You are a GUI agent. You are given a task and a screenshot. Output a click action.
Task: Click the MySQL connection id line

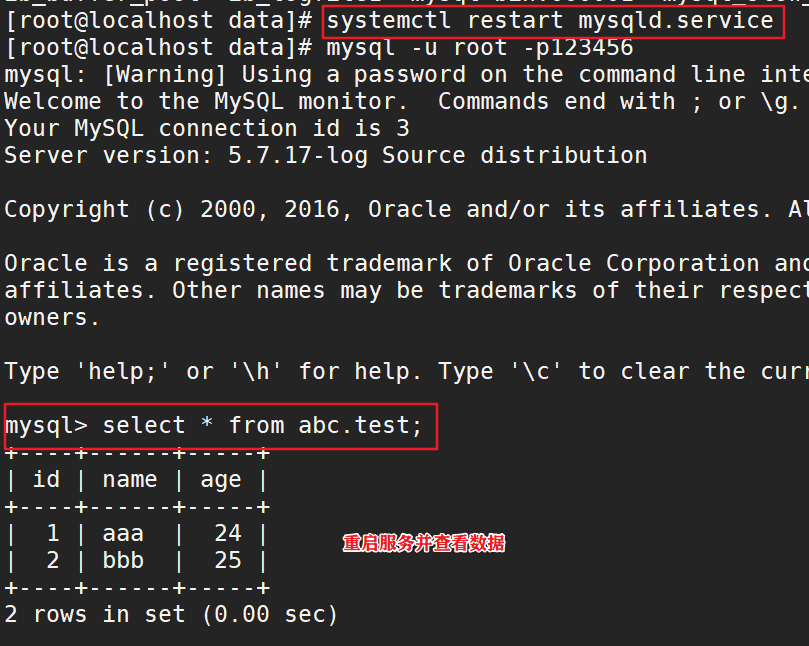click(x=207, y=129)
